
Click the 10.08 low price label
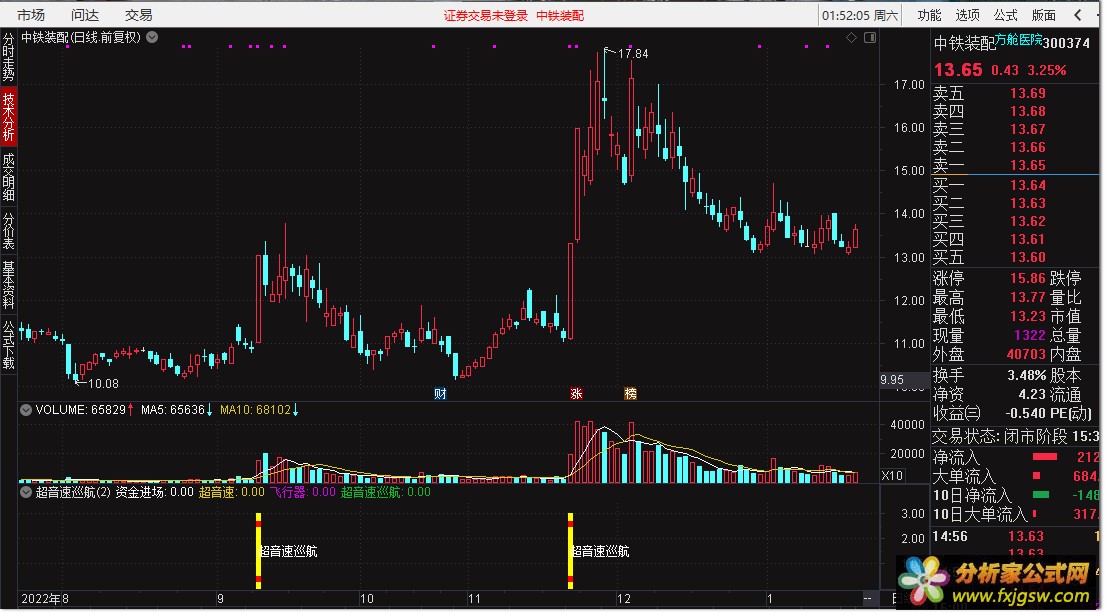[103, 384]
